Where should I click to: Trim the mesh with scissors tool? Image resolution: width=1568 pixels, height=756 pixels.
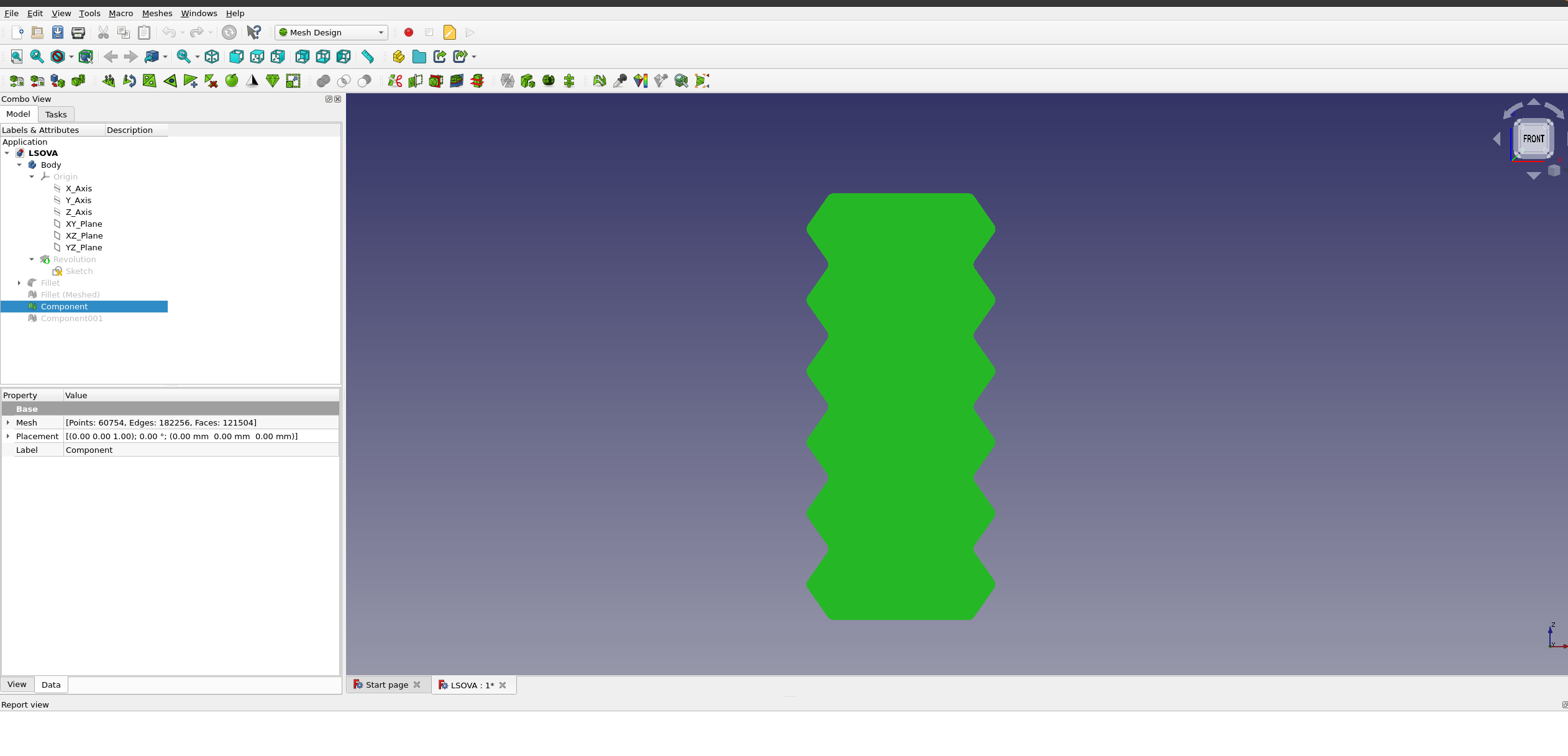394,81
